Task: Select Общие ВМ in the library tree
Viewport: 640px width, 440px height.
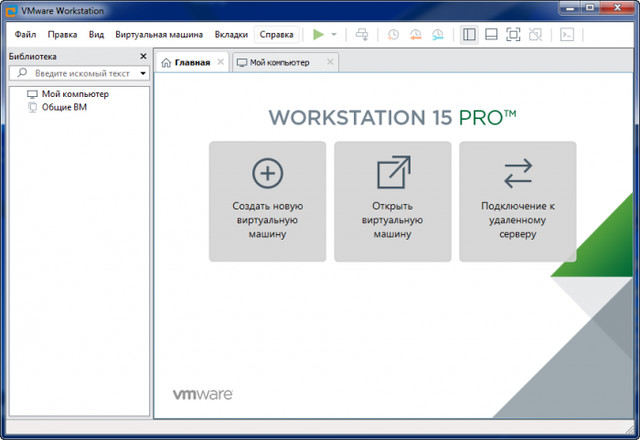Action: (x=64, y=107)
